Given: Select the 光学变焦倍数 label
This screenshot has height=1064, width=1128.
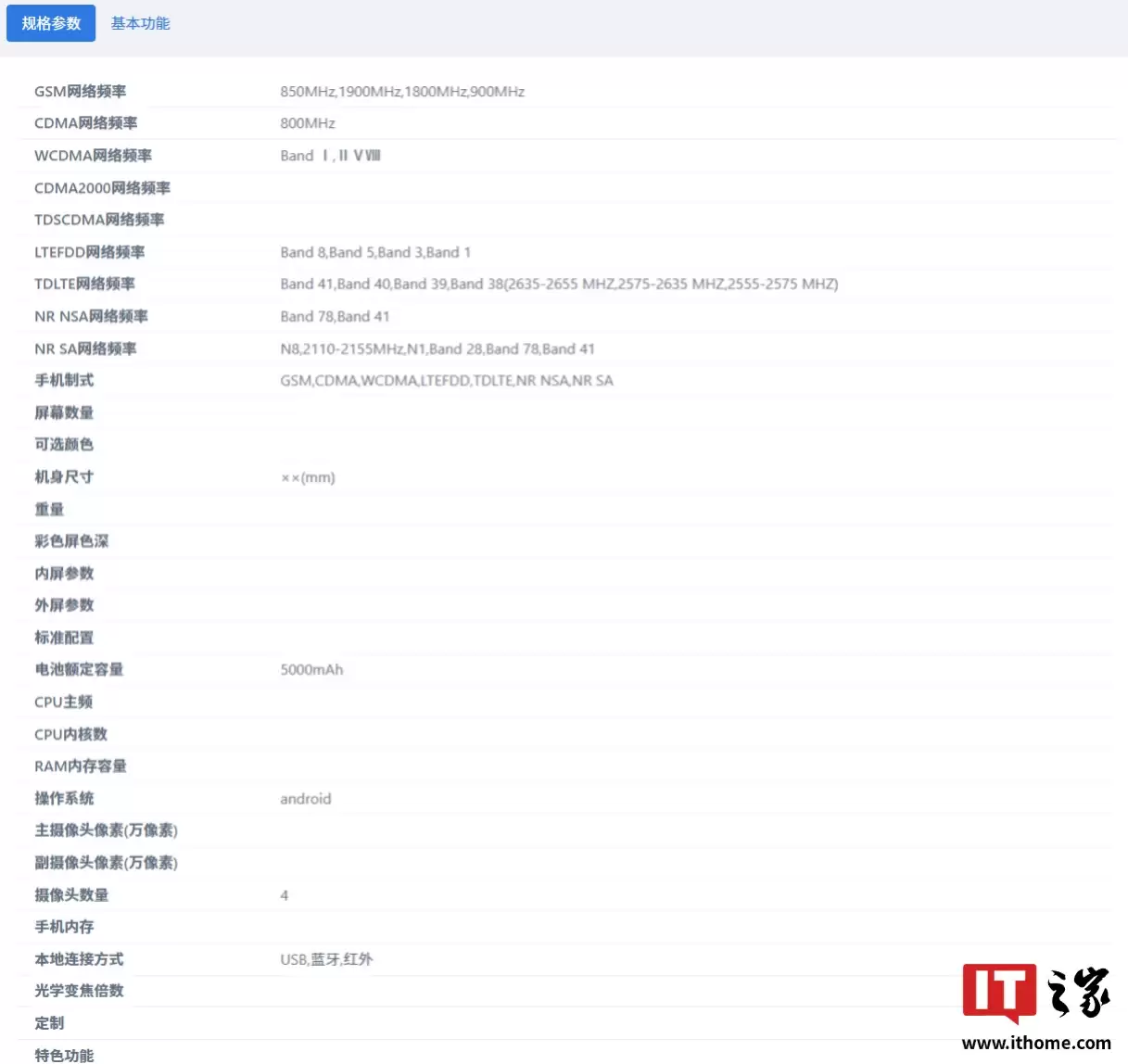Looking at the screenshot, I should point(79,991).
